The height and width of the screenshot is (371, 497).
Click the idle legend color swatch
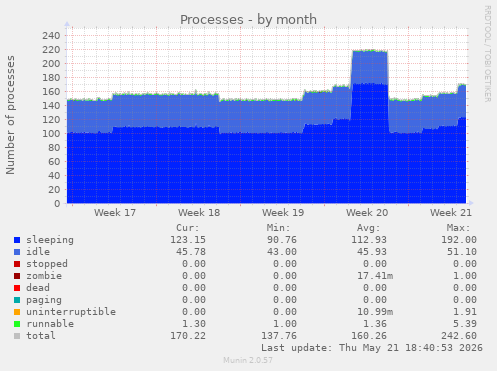(17, 252)
